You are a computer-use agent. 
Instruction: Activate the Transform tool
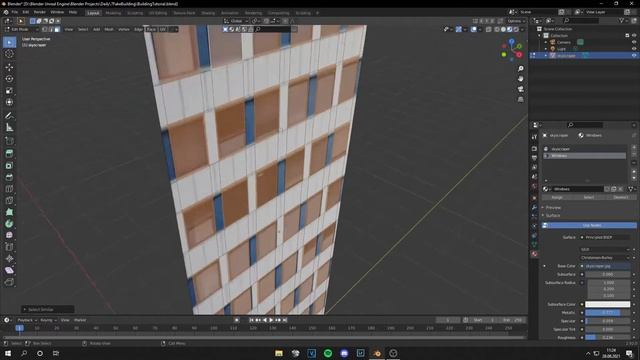9,102
